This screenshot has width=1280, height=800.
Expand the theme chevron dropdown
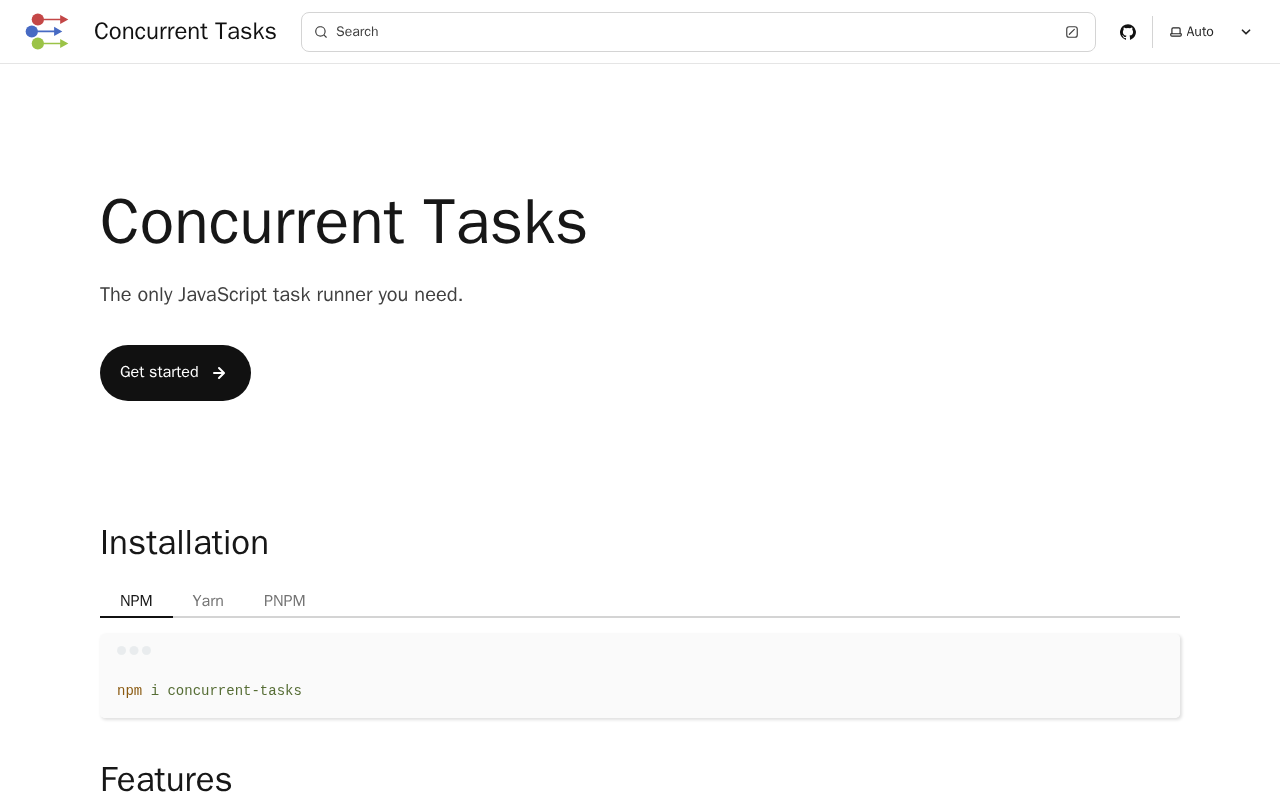(1246, 32)
